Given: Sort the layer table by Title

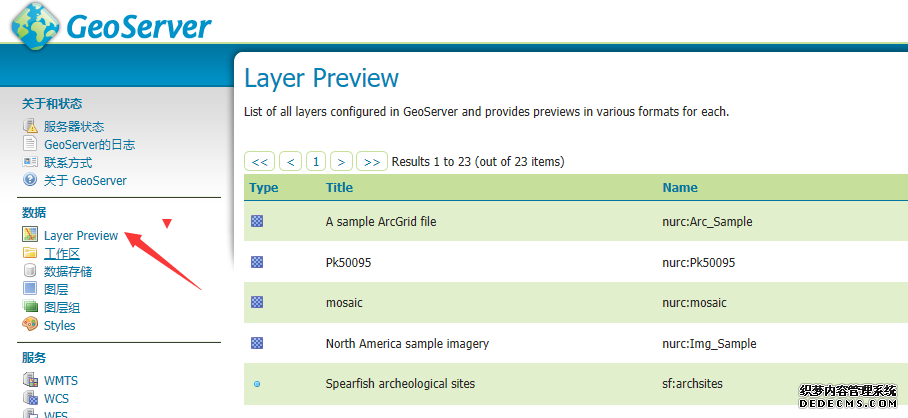Looking at the screenshot, I should [x=339, y=187].
